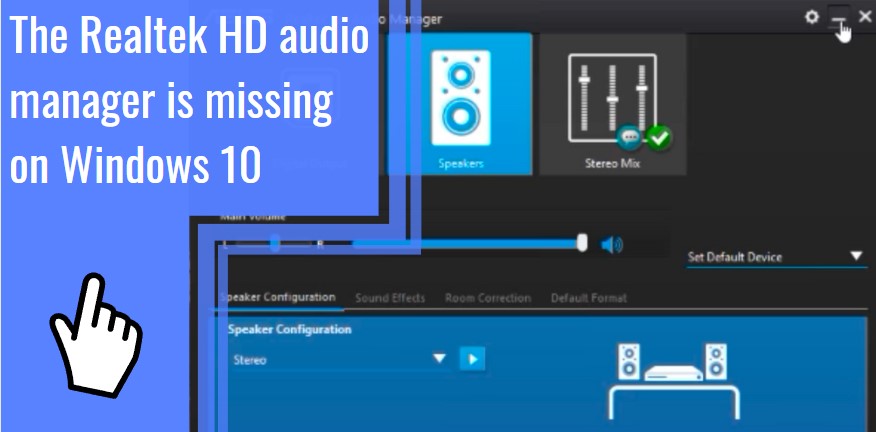This screenshot has width=876, height=432.
Task: Switch to the Default Format tab
Action: point(589,298)
